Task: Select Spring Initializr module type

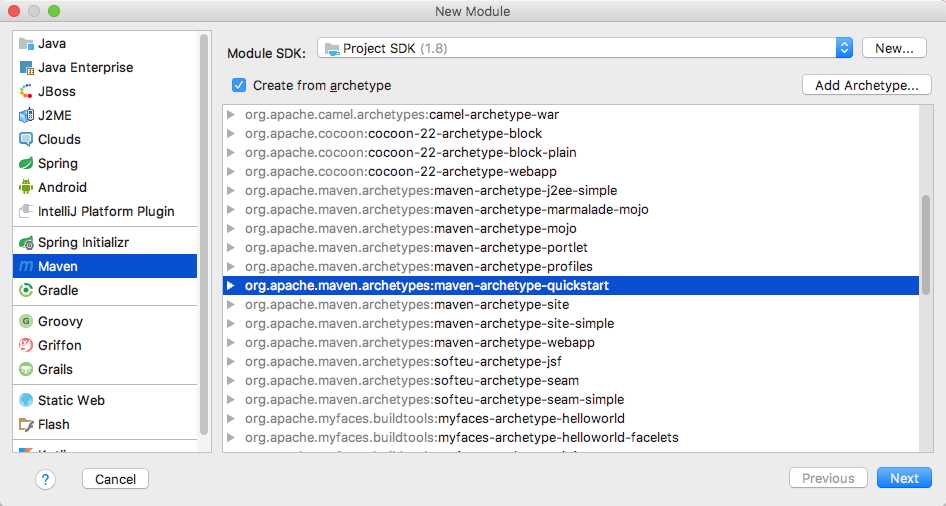Action: click(105, 242)
